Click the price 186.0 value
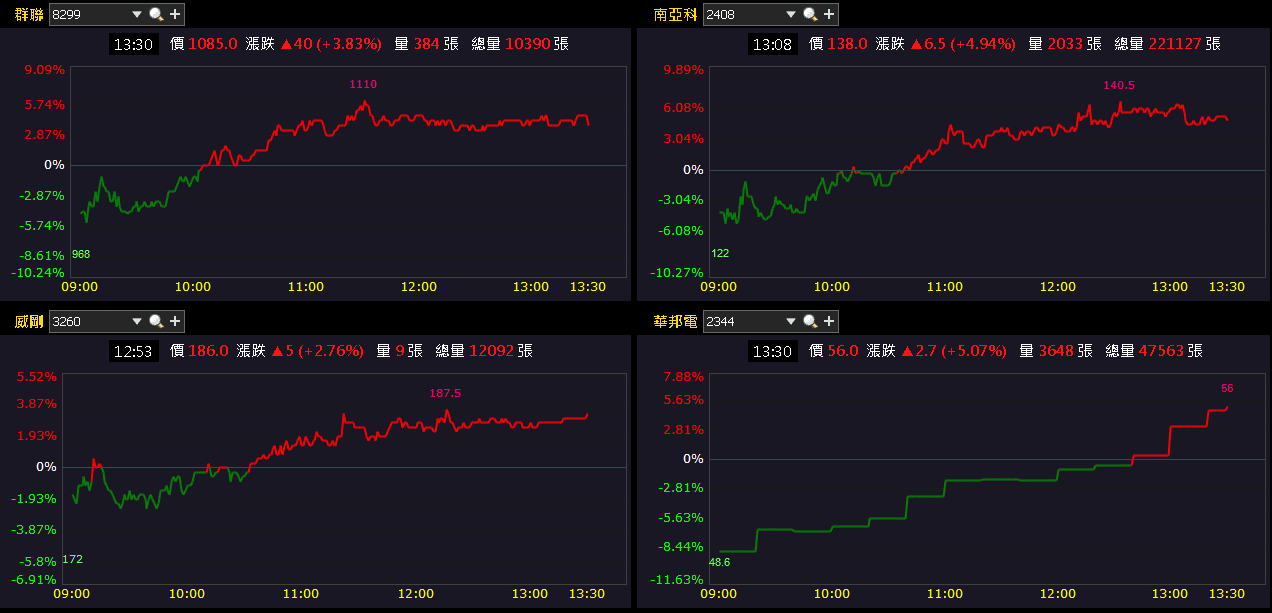 209,351
